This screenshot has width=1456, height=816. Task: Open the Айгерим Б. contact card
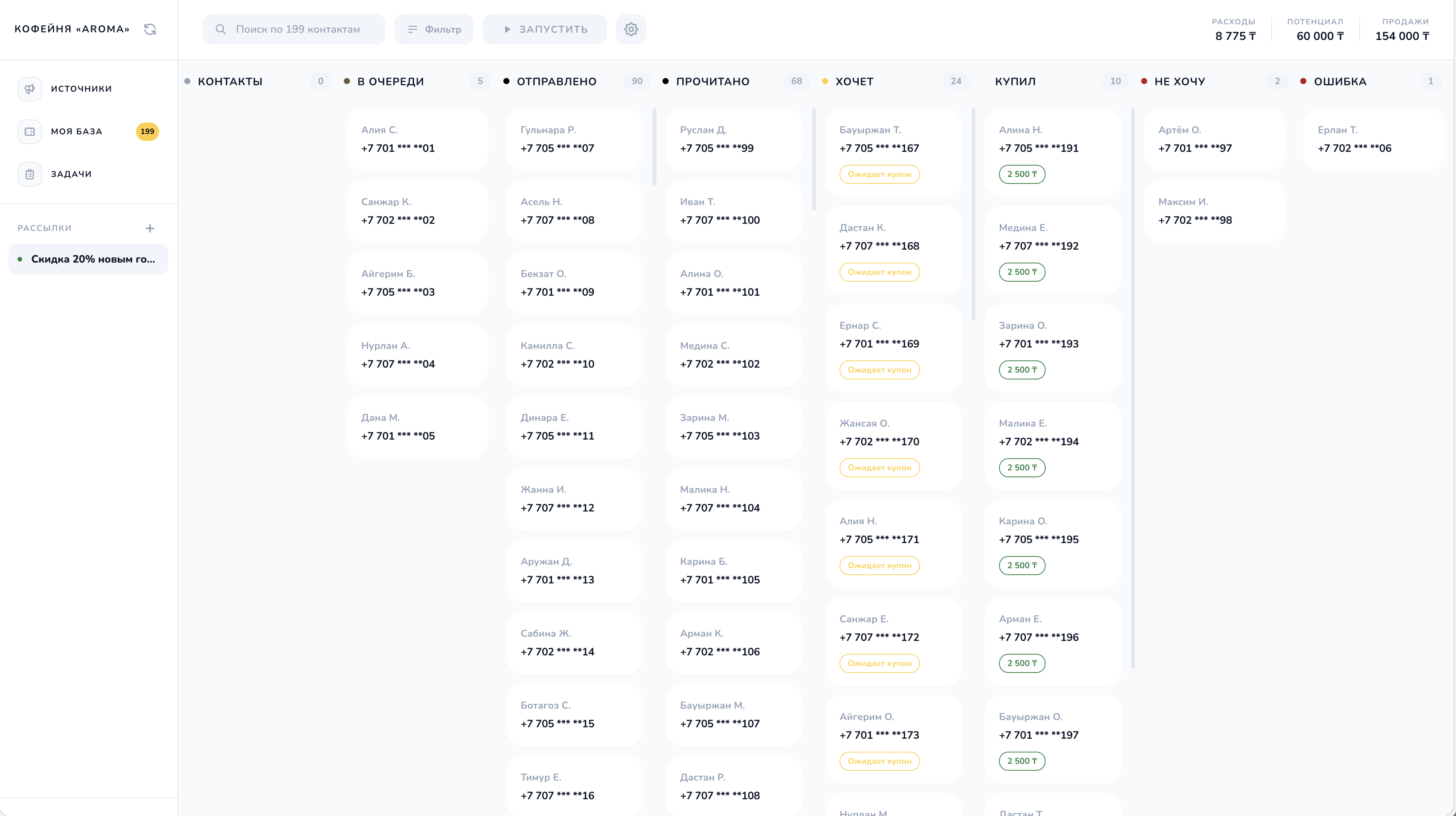pyautogui.click(x=417, y=283)
